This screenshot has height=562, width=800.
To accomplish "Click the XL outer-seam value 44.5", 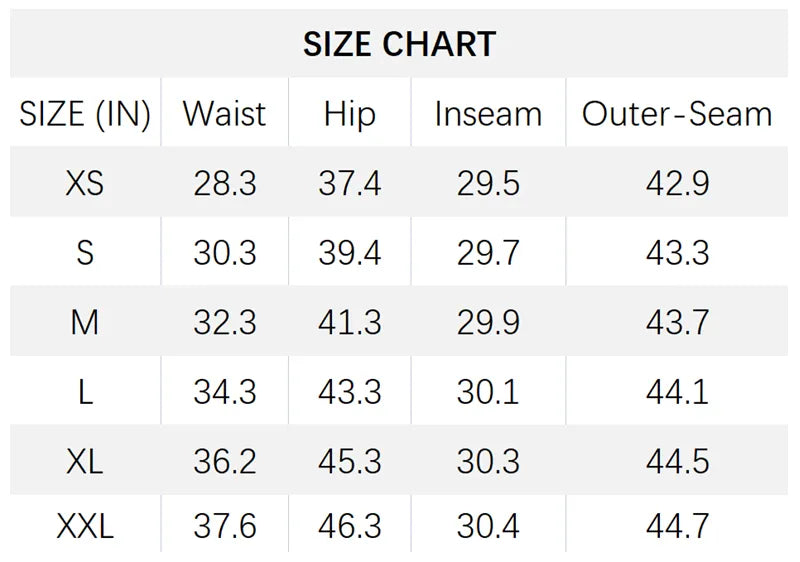I will point(678,462).
